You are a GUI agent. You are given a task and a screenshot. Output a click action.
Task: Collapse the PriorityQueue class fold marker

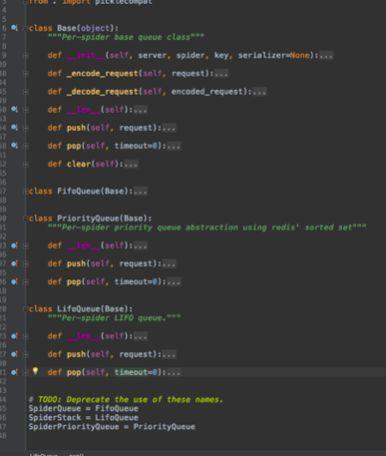26,218
